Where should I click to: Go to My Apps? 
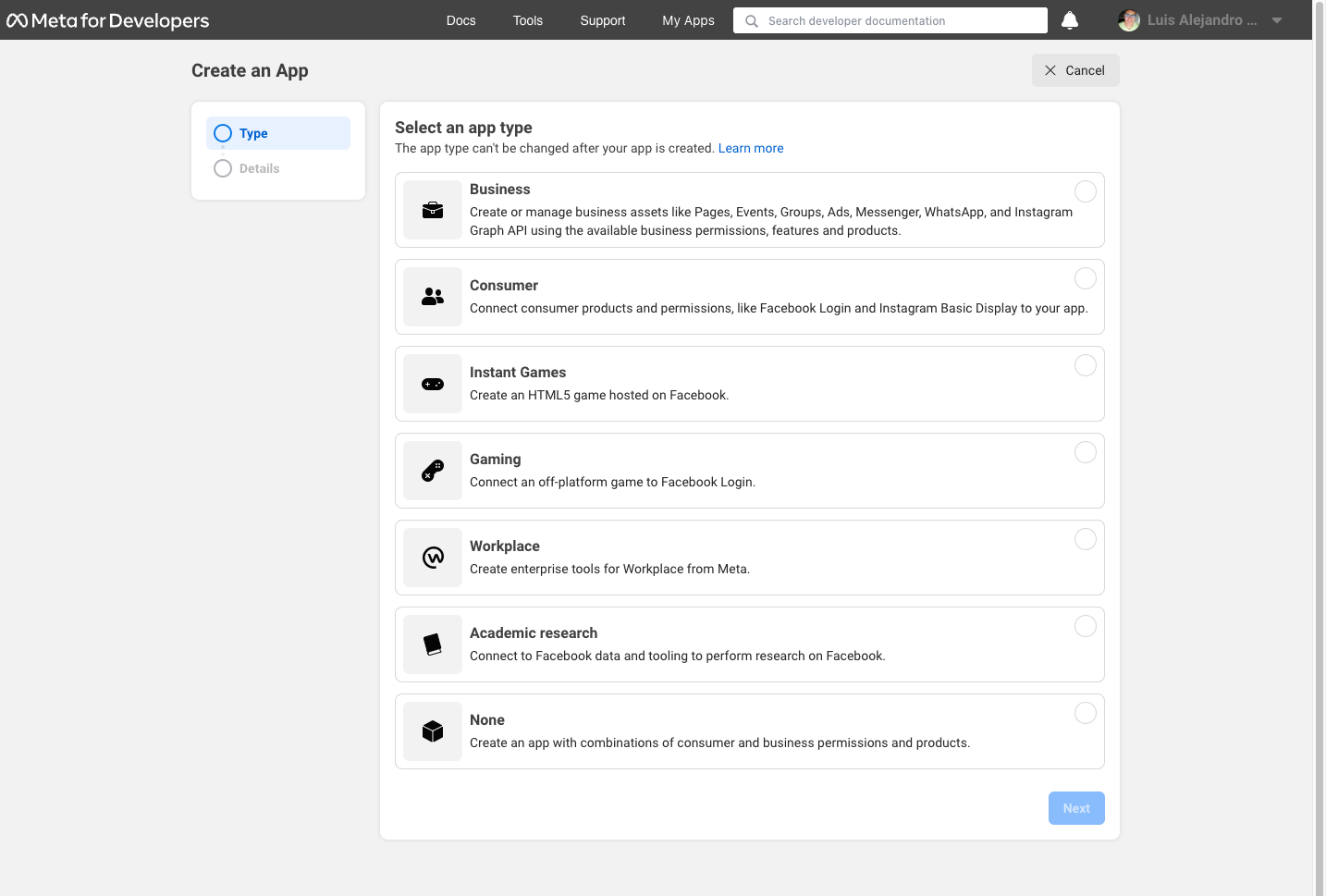688,20
